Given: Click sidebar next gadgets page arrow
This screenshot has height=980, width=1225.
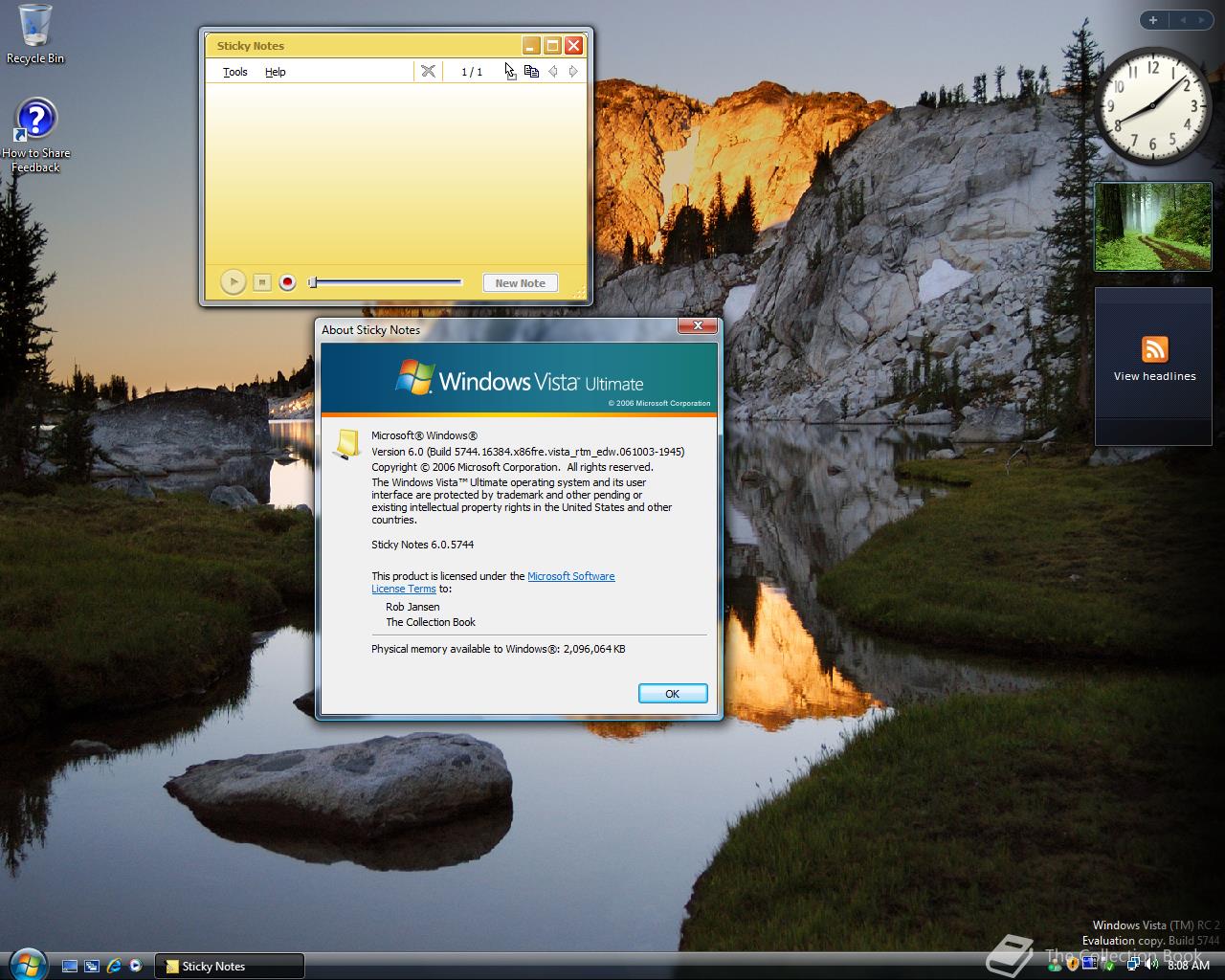Looking at the screenshot, I should click(x=1202, y=19).
